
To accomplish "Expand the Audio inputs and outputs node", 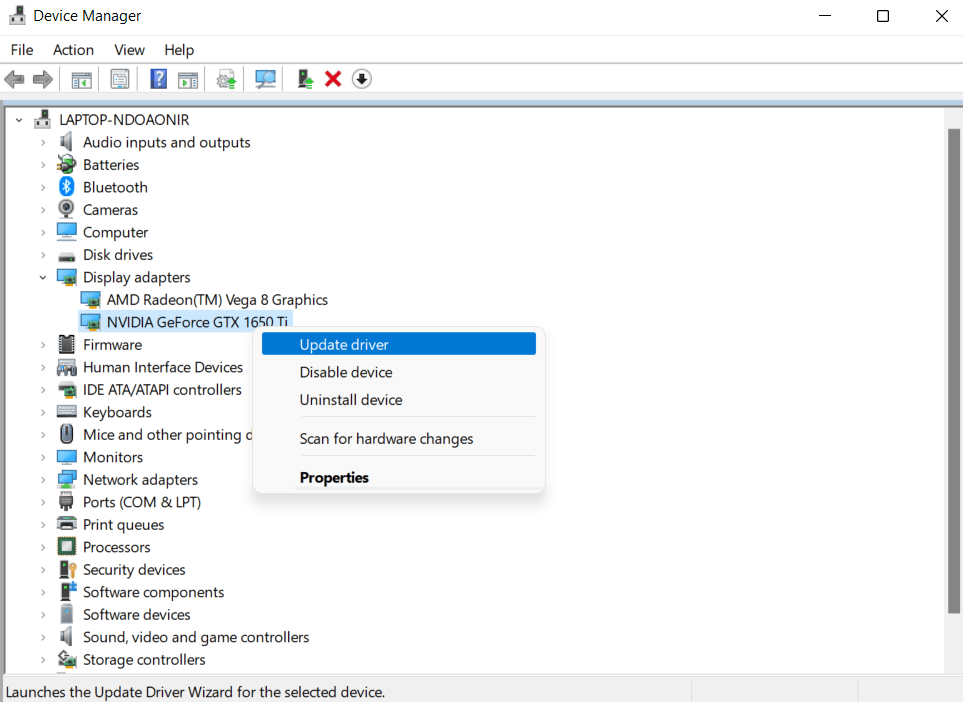I will (x=43, y=142).
